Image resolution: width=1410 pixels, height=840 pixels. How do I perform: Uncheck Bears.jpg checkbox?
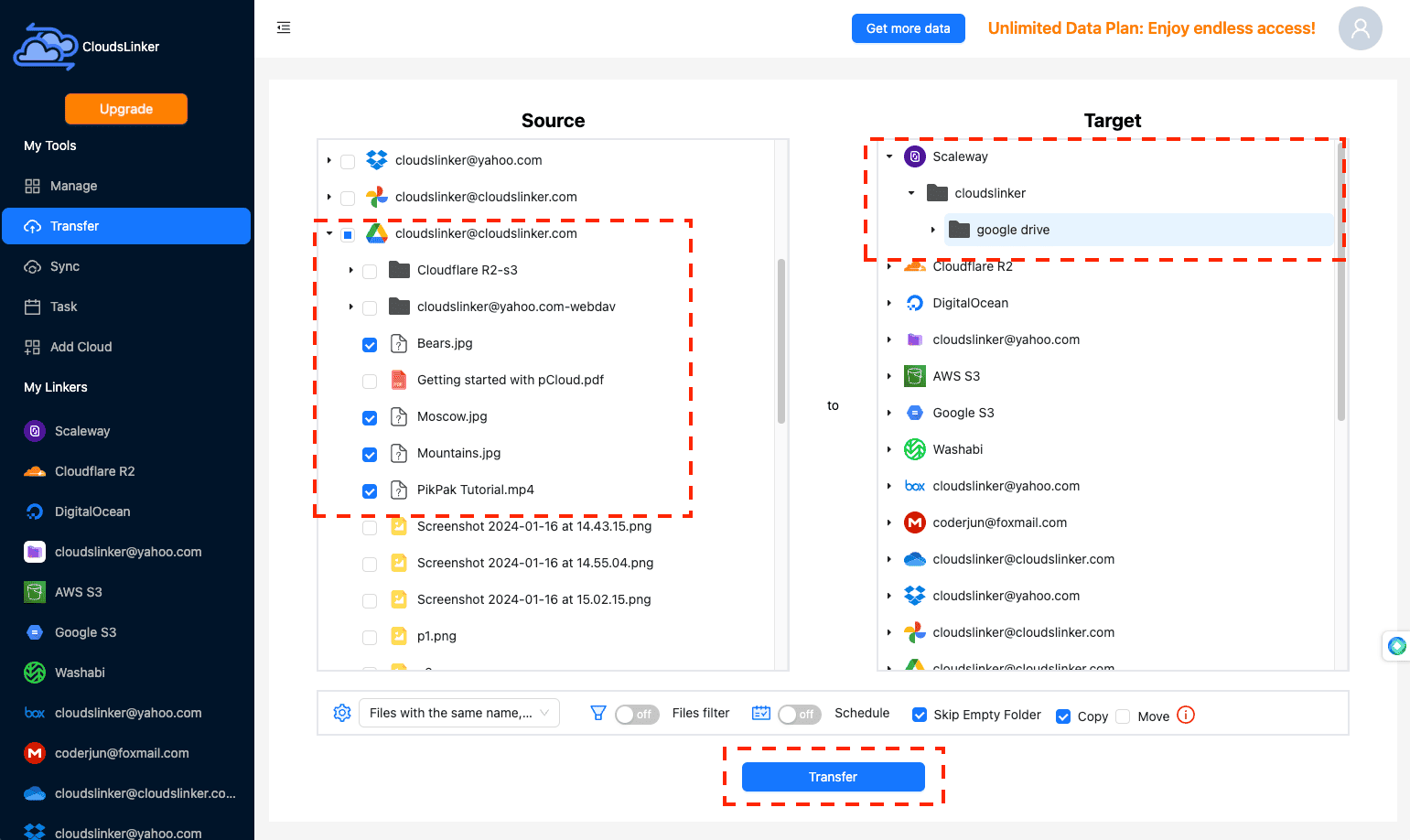tap(370, 345)
